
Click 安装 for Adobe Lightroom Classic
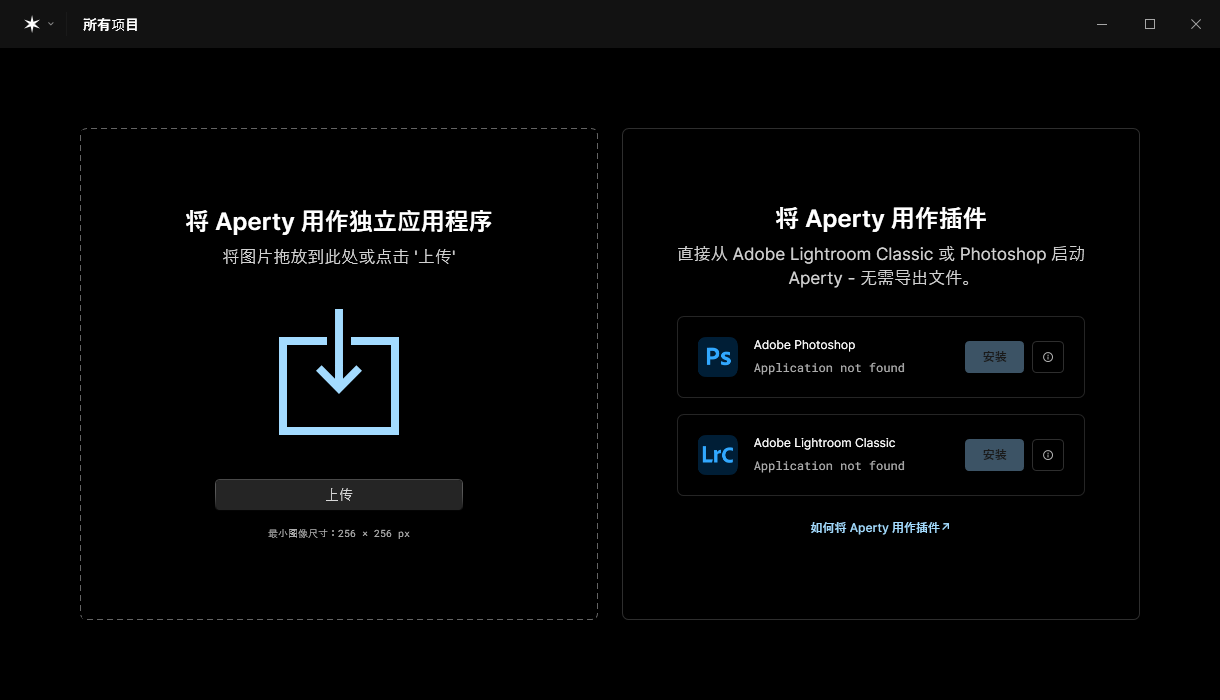994,455
